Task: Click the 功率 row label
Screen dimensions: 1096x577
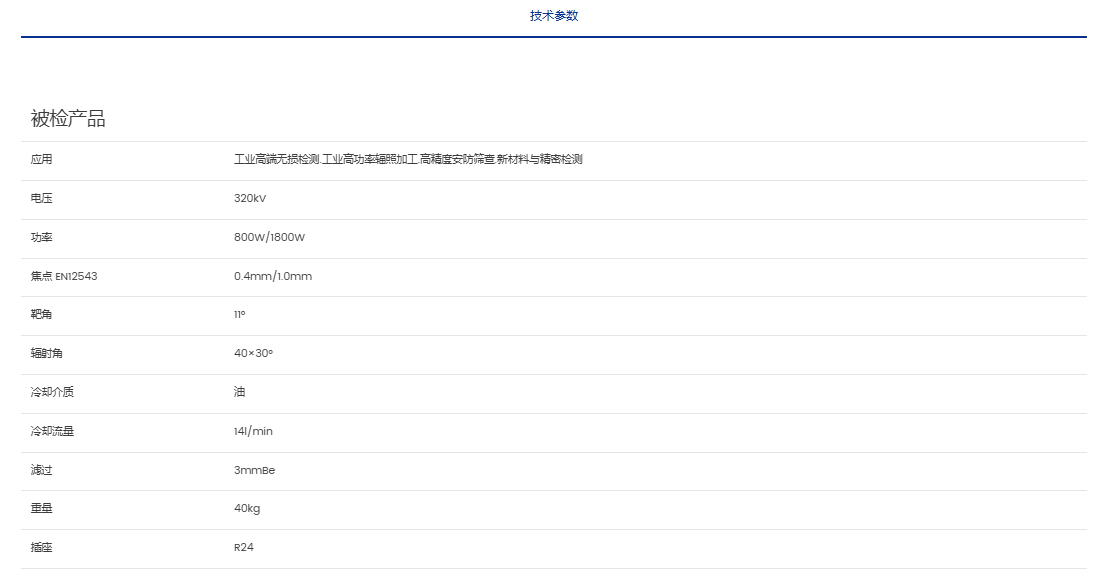Action: click(41, 237)
